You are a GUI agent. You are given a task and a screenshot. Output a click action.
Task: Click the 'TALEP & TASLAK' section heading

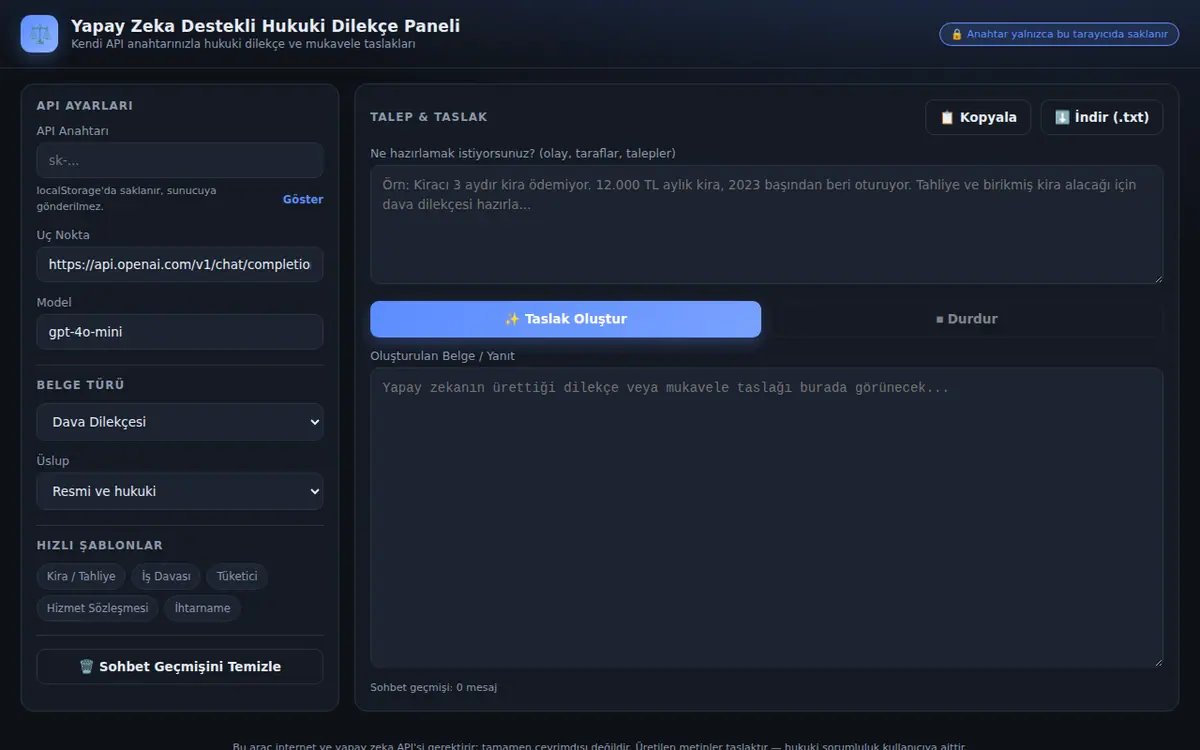429,117
